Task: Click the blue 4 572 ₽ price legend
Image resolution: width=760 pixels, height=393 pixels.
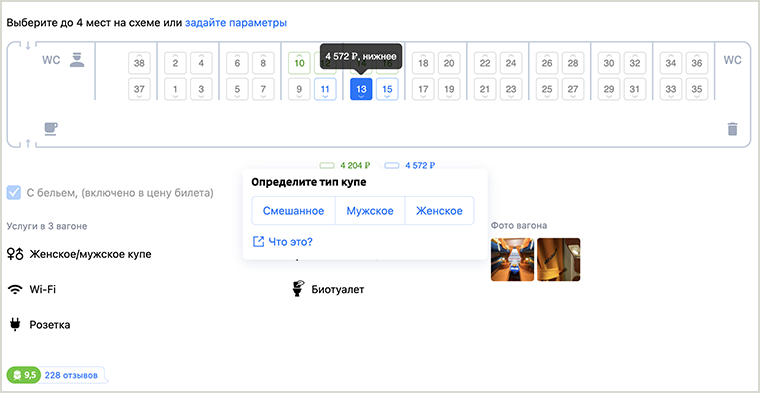Action: click(x=410, y=165)
